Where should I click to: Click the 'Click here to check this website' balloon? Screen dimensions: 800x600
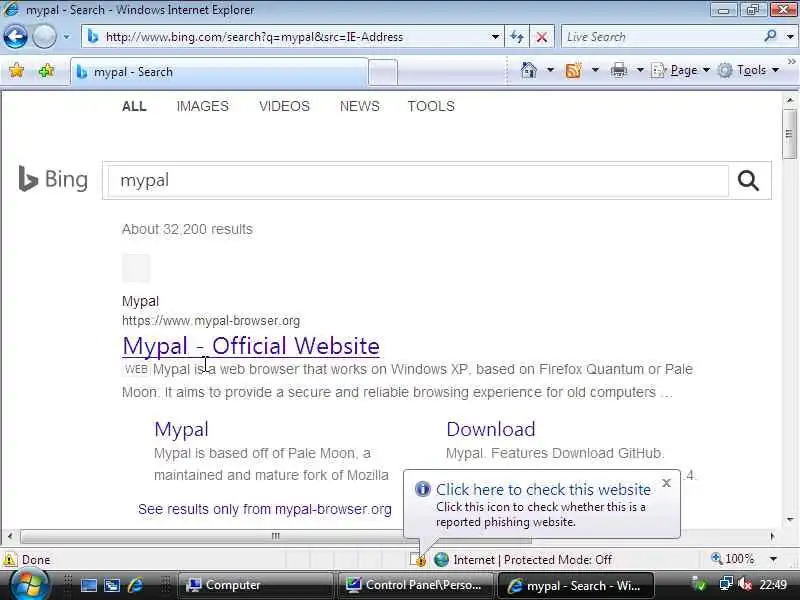[543, 490]
